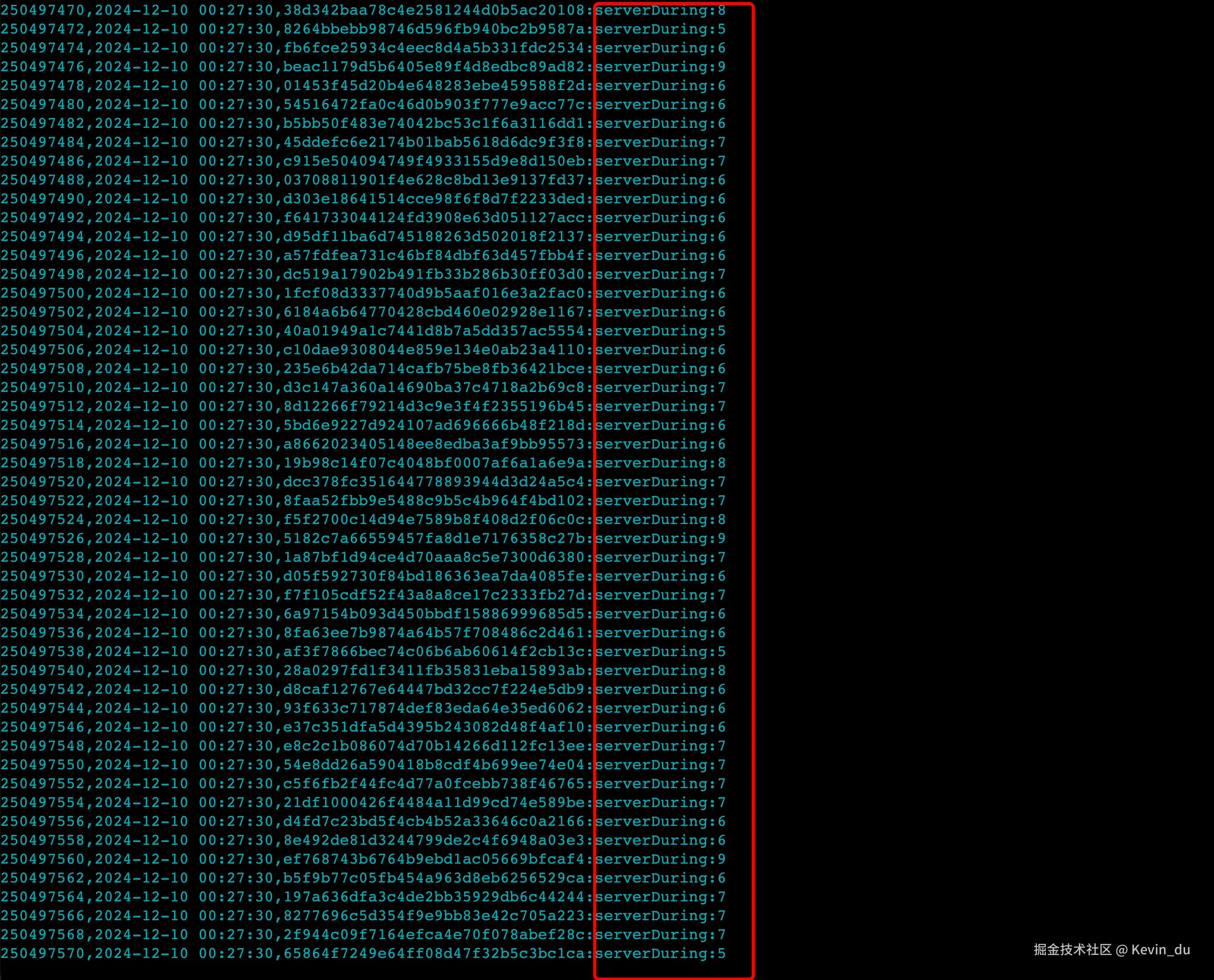Click serverDuring:5 on line 250497538
1214x980 pixels.
660,651
